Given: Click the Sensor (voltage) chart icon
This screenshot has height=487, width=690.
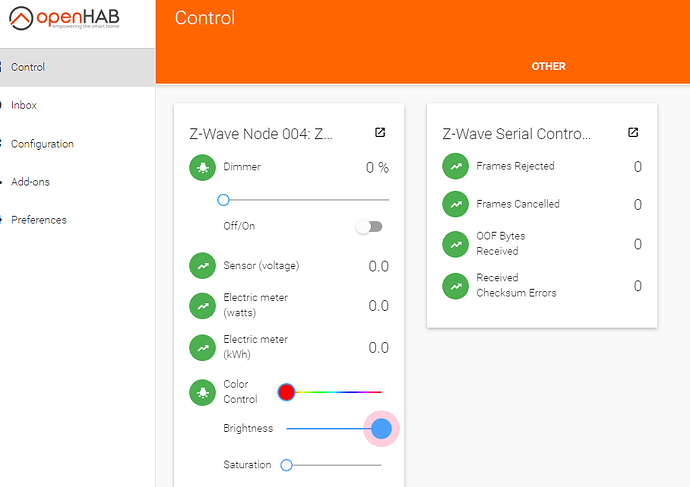Looking at the screenshot, I should pyautogui.click(x=203, y=266).
